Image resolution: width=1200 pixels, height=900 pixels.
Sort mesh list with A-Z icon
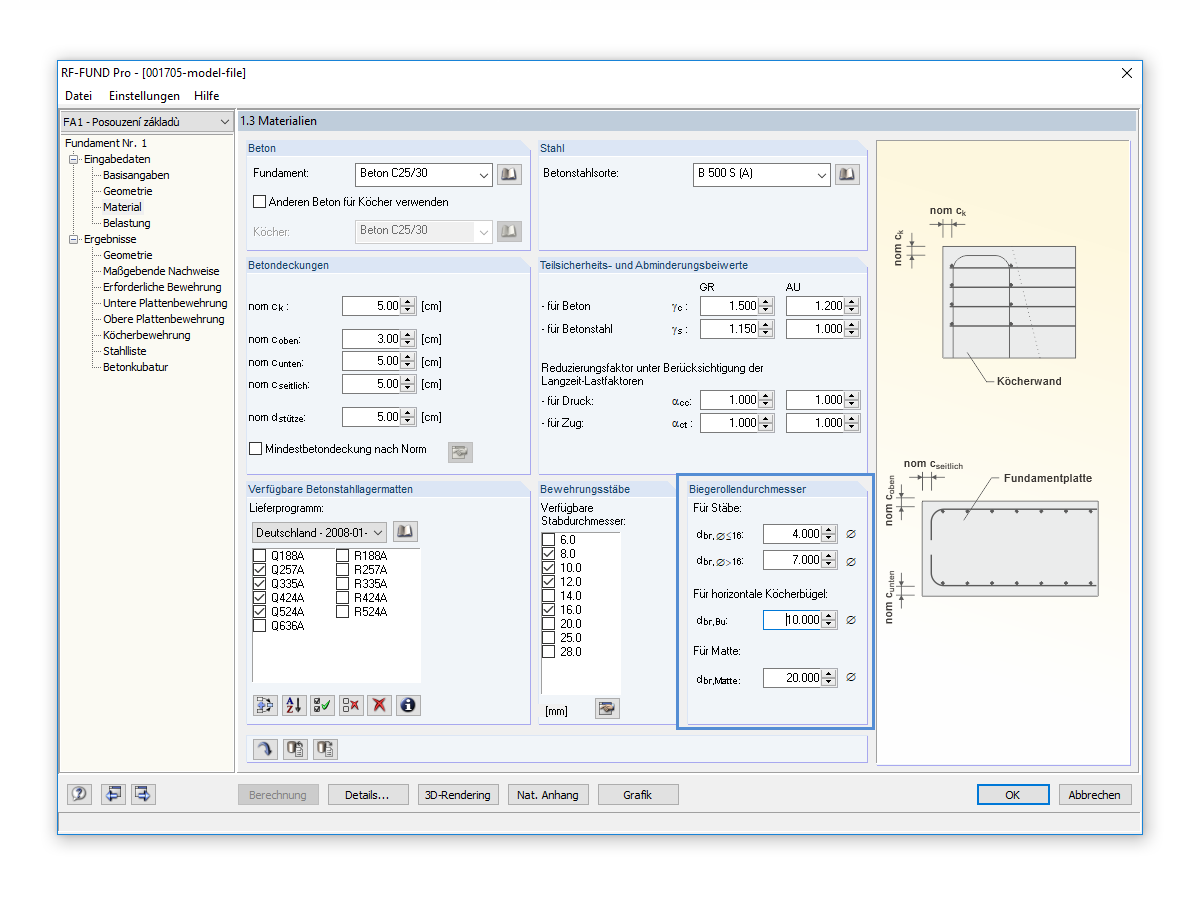[x=294, y=705]
